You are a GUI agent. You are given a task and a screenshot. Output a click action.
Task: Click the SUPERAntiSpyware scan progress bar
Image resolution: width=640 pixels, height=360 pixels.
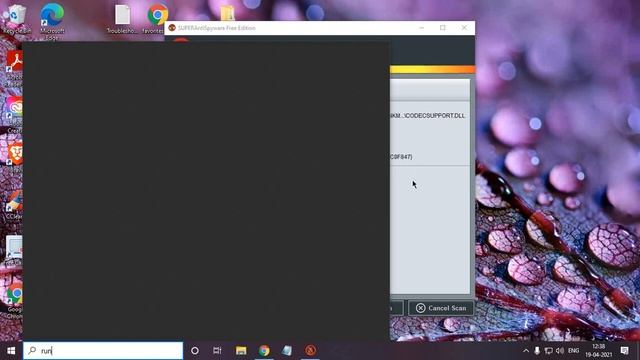pyautogui.click(x=432, y=70)
